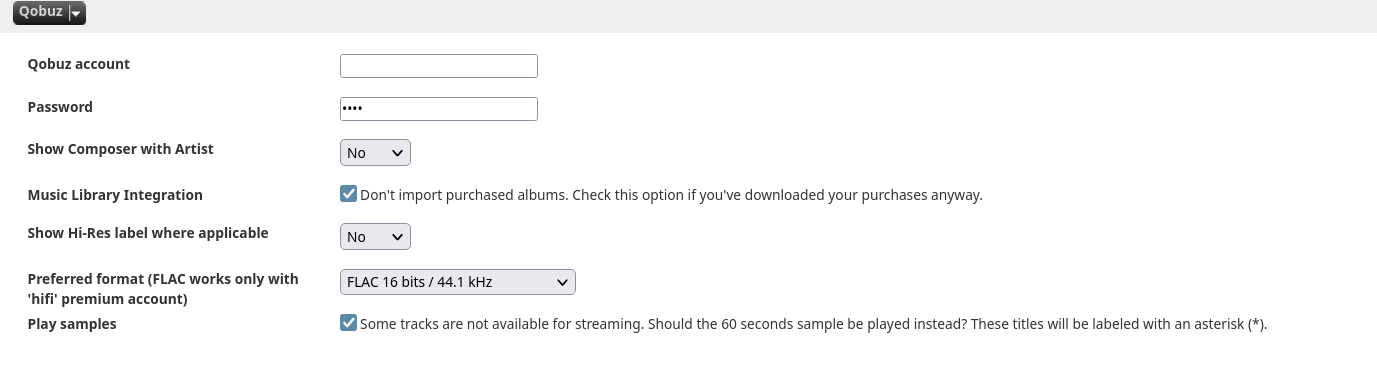Disable the Play samples checkbox

tap(348, 323)
